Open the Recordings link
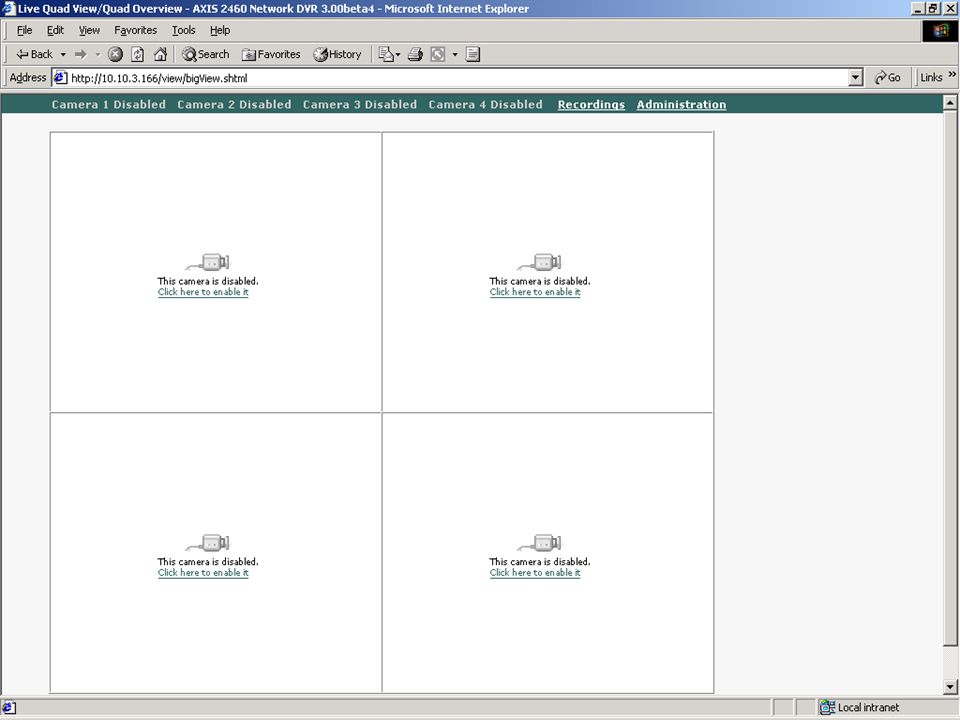 pos(591,105)
